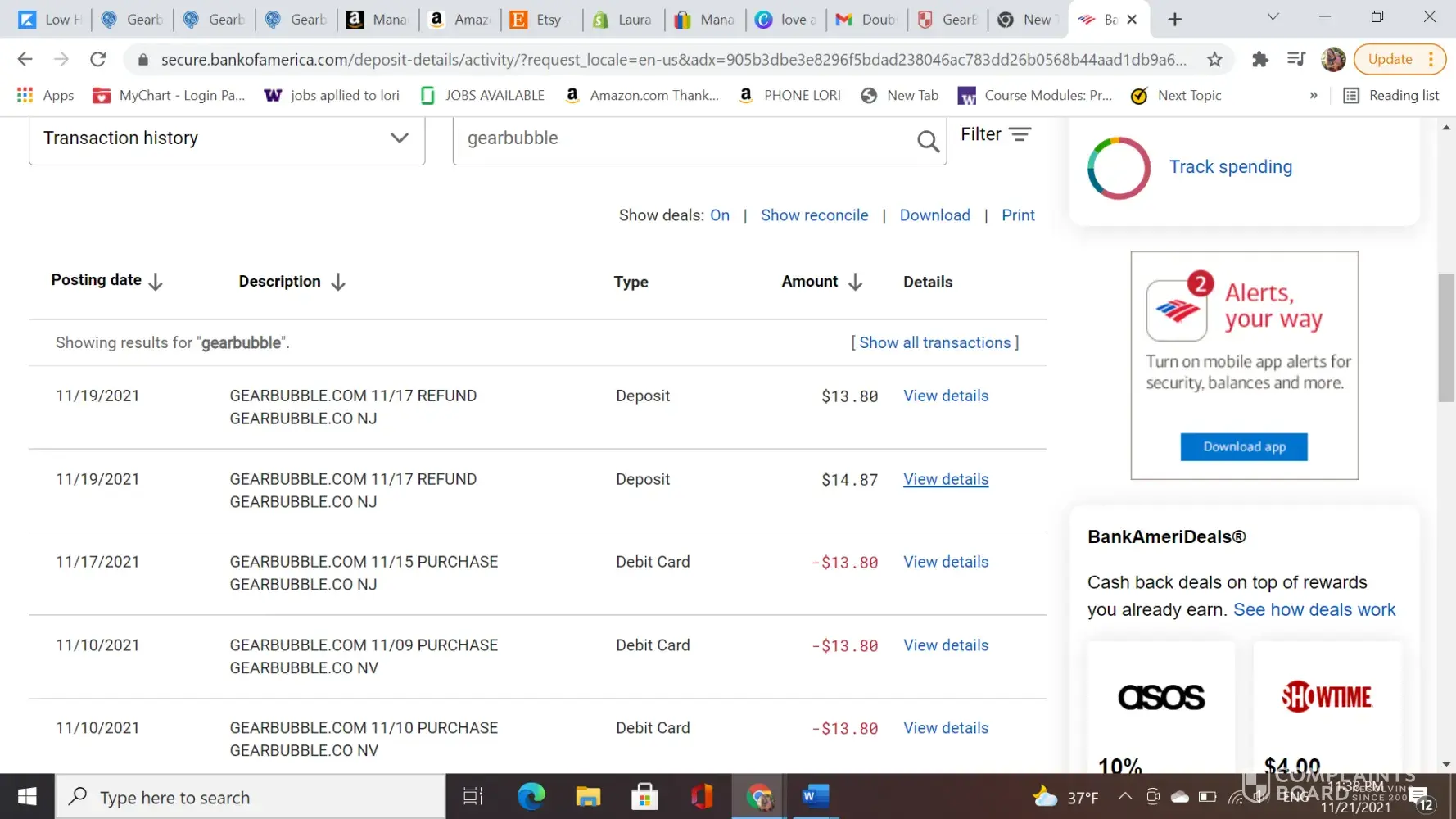The image size is (1456, 819).
Task: Click Show all transactions
Action: tap(934, 343)
